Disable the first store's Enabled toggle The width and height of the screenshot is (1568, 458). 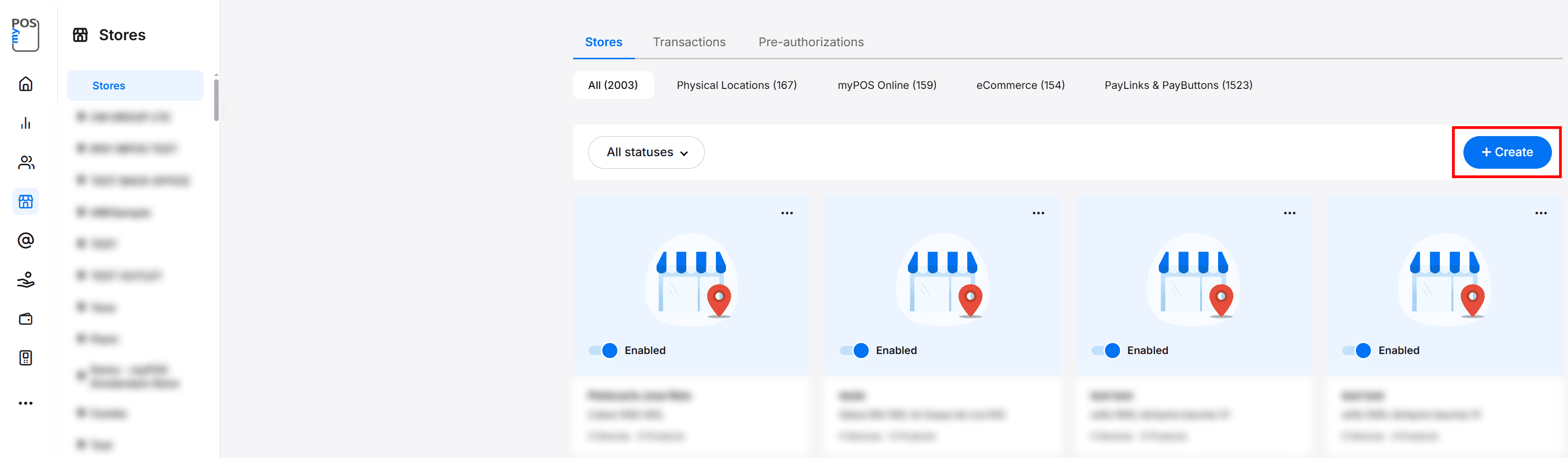pyautogui.click(x=603, y=351)
